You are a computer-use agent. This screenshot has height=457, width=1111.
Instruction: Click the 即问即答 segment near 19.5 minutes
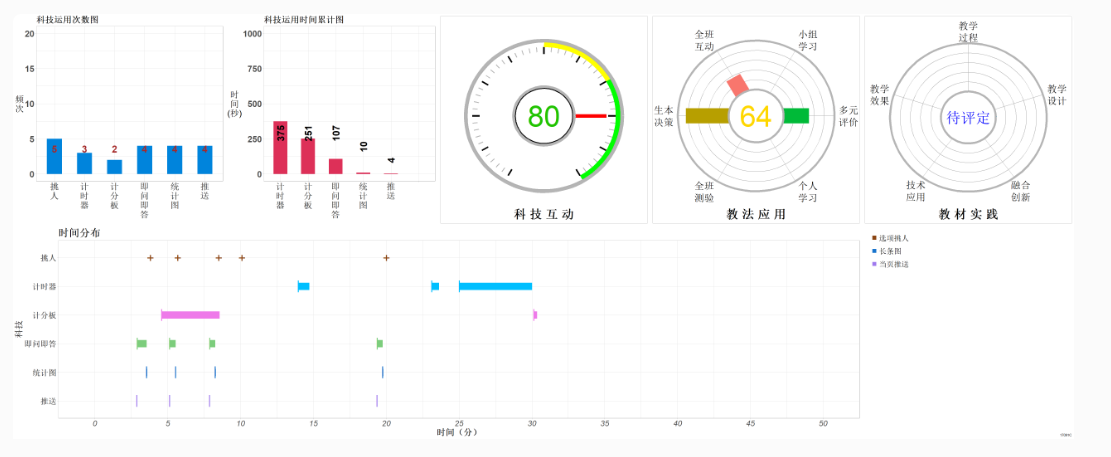(x=380, y=344)
